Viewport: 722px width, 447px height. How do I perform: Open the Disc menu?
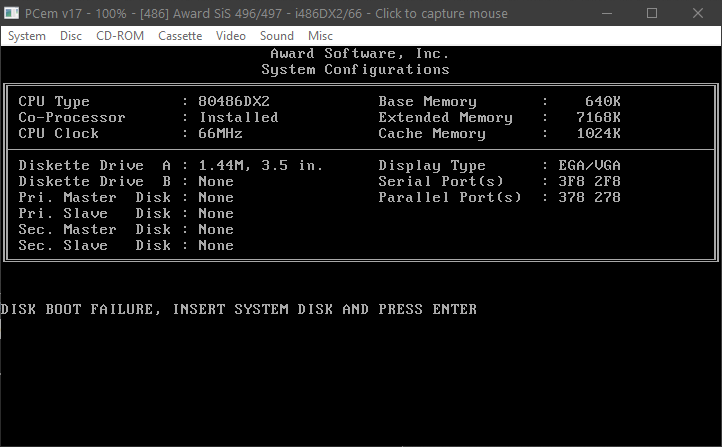pyautogui.click(x=71, y=35)
